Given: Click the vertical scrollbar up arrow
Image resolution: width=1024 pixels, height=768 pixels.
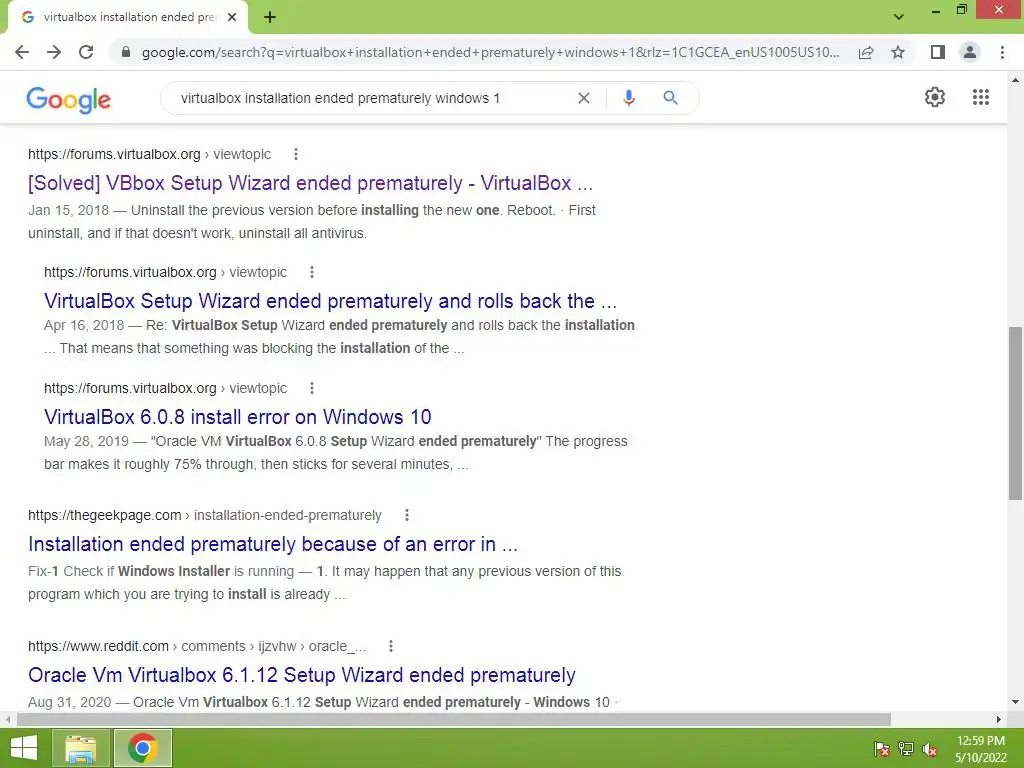Looking at the screenshot, I should [1015, 80].
